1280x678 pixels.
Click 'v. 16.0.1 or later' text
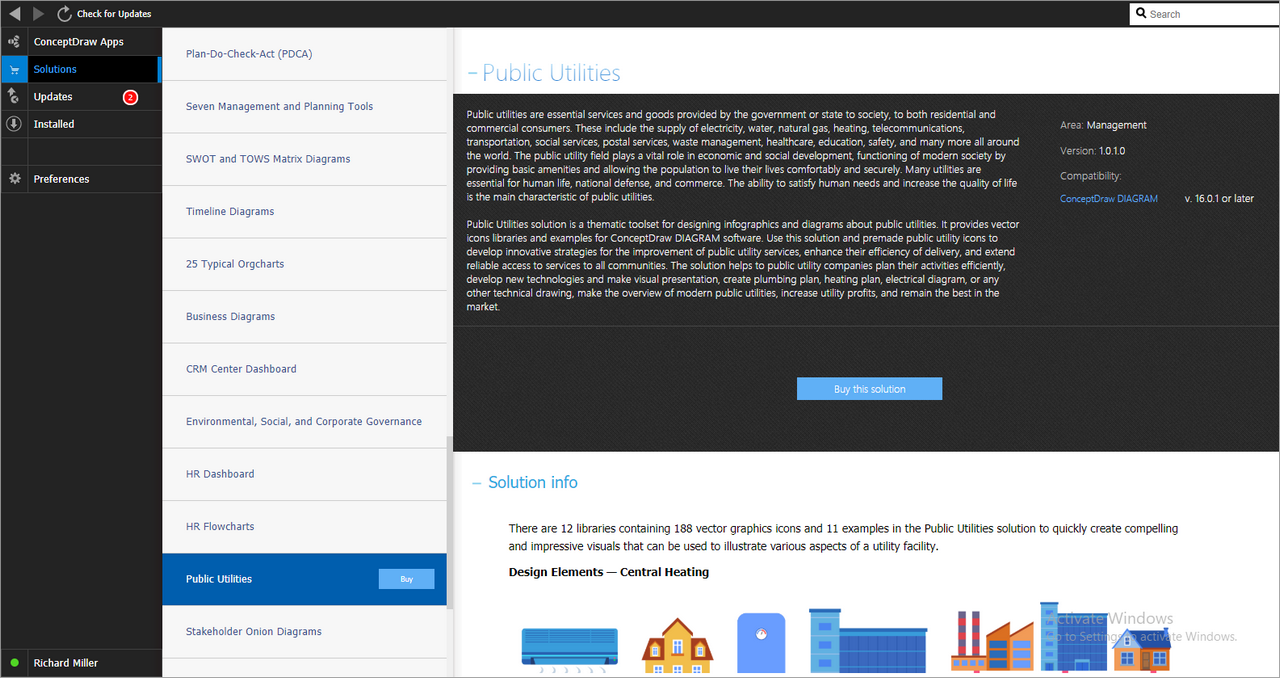[x=1218, y=199]
